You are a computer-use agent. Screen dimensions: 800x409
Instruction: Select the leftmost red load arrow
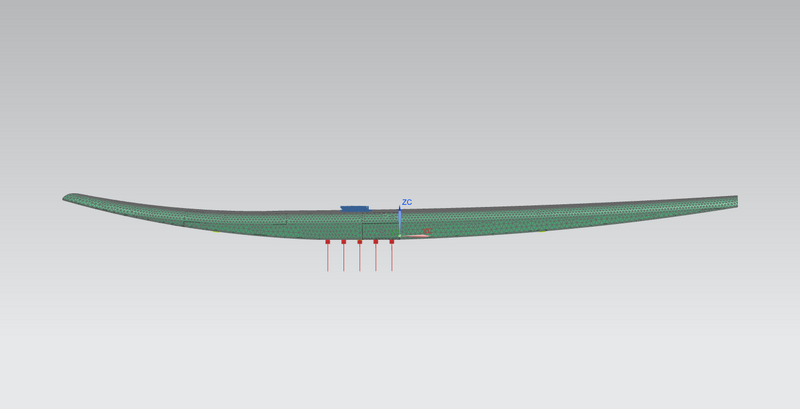pyautogui.click(x=328, y=255)
